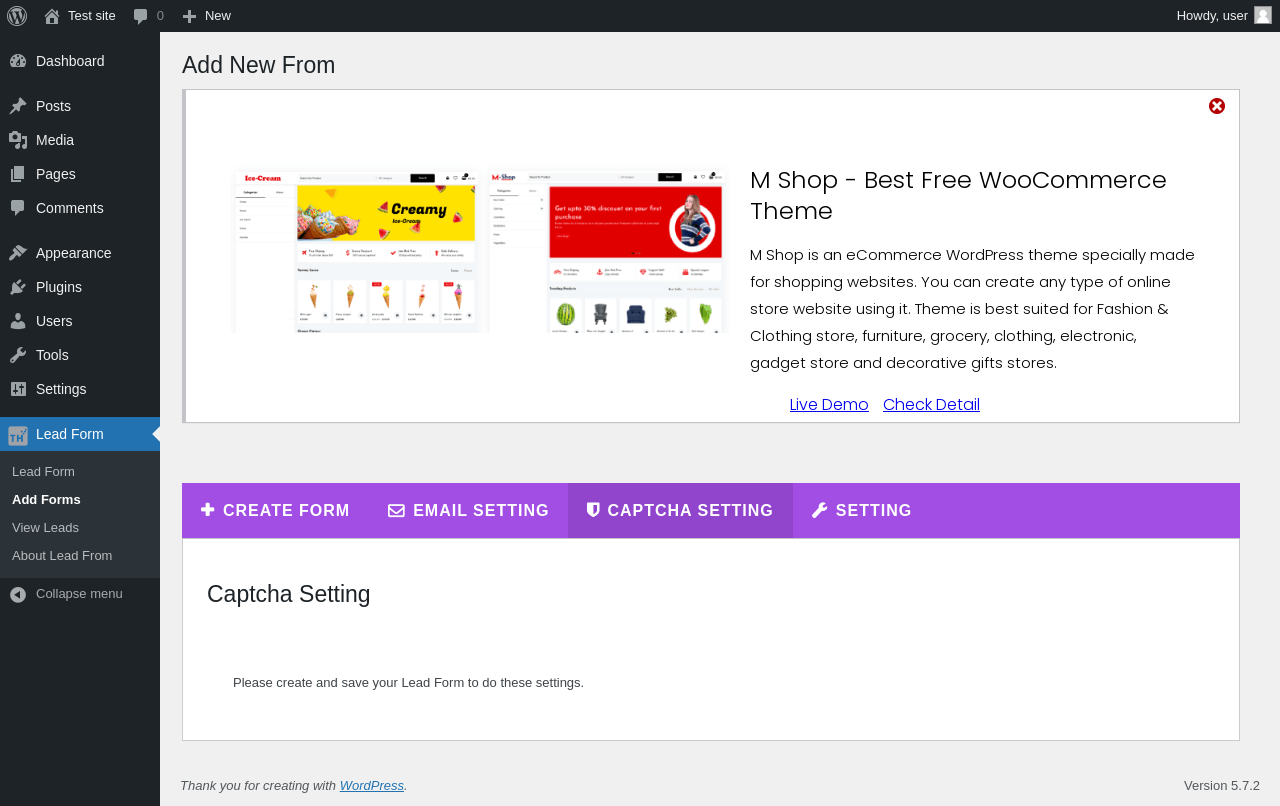The width and height of the screenshot is (1280, 806).
Task: Click the WordPress footer link
Action: [x=372, y=786]
